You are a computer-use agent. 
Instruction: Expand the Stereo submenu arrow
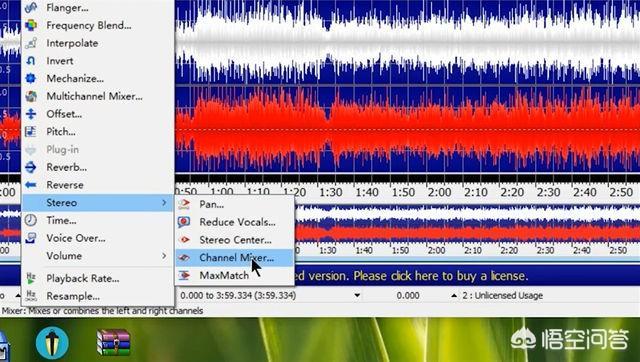pyautogui.click(x=164, y=203)
